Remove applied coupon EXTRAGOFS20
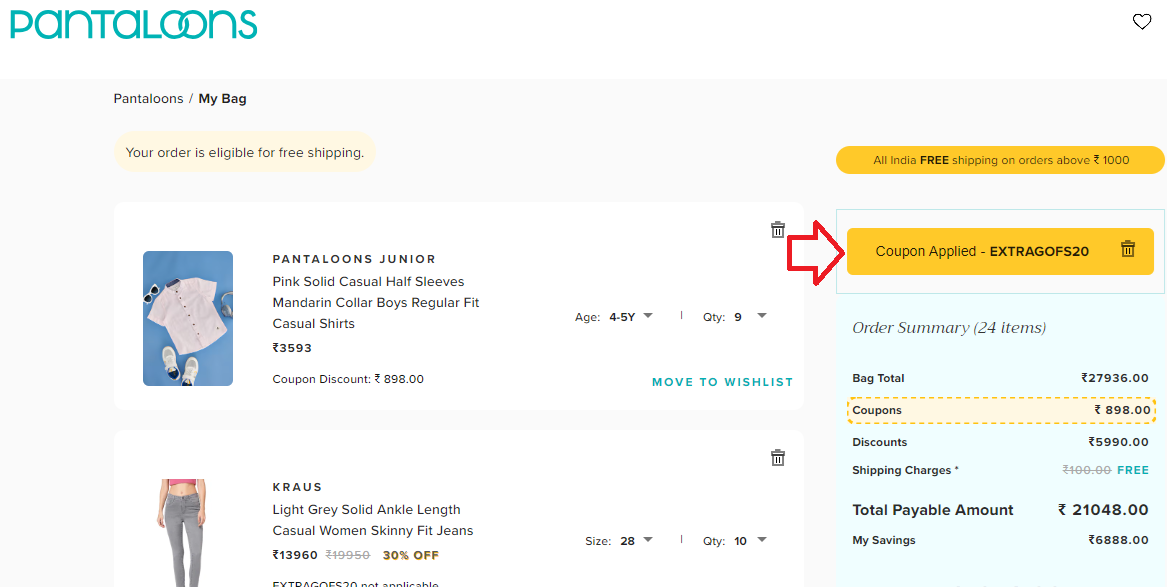Image resolution: width=1167 pixels, height=587 pixels. (x=1128, y=249)
